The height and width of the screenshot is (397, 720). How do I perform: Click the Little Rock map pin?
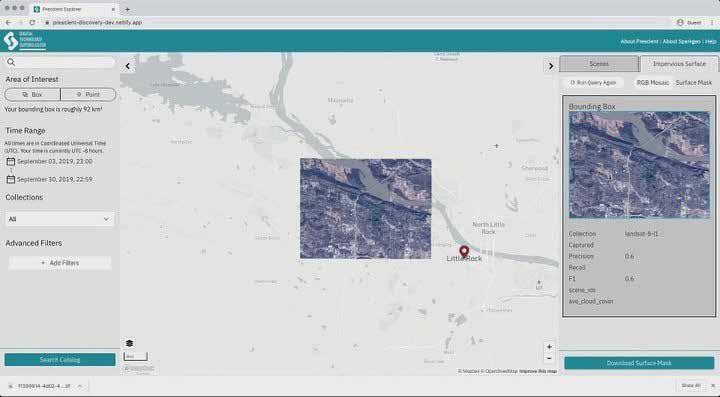pyautogui.click(x=464, y=252)
